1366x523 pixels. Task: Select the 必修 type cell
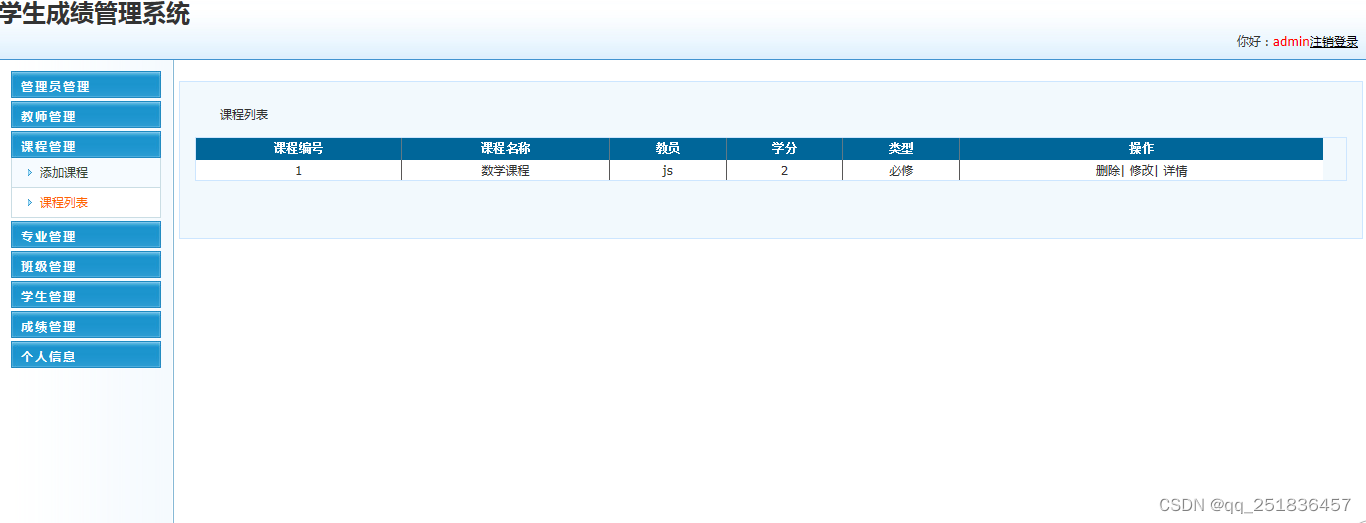(x=901, y=171)
